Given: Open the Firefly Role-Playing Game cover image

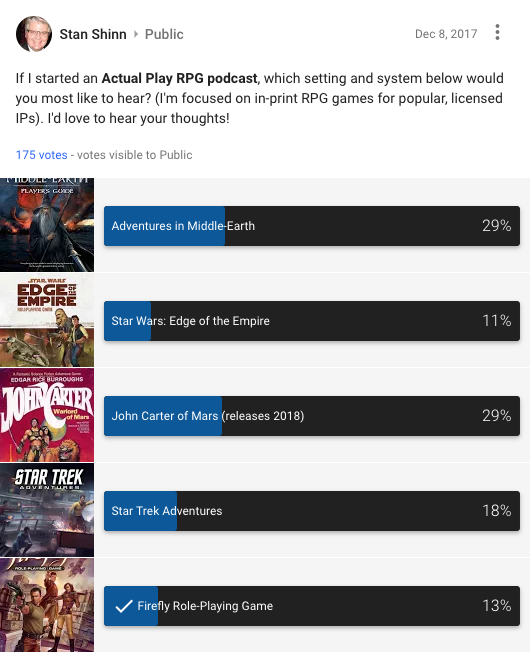Looking at the screenshot, I should coord(47,605).
